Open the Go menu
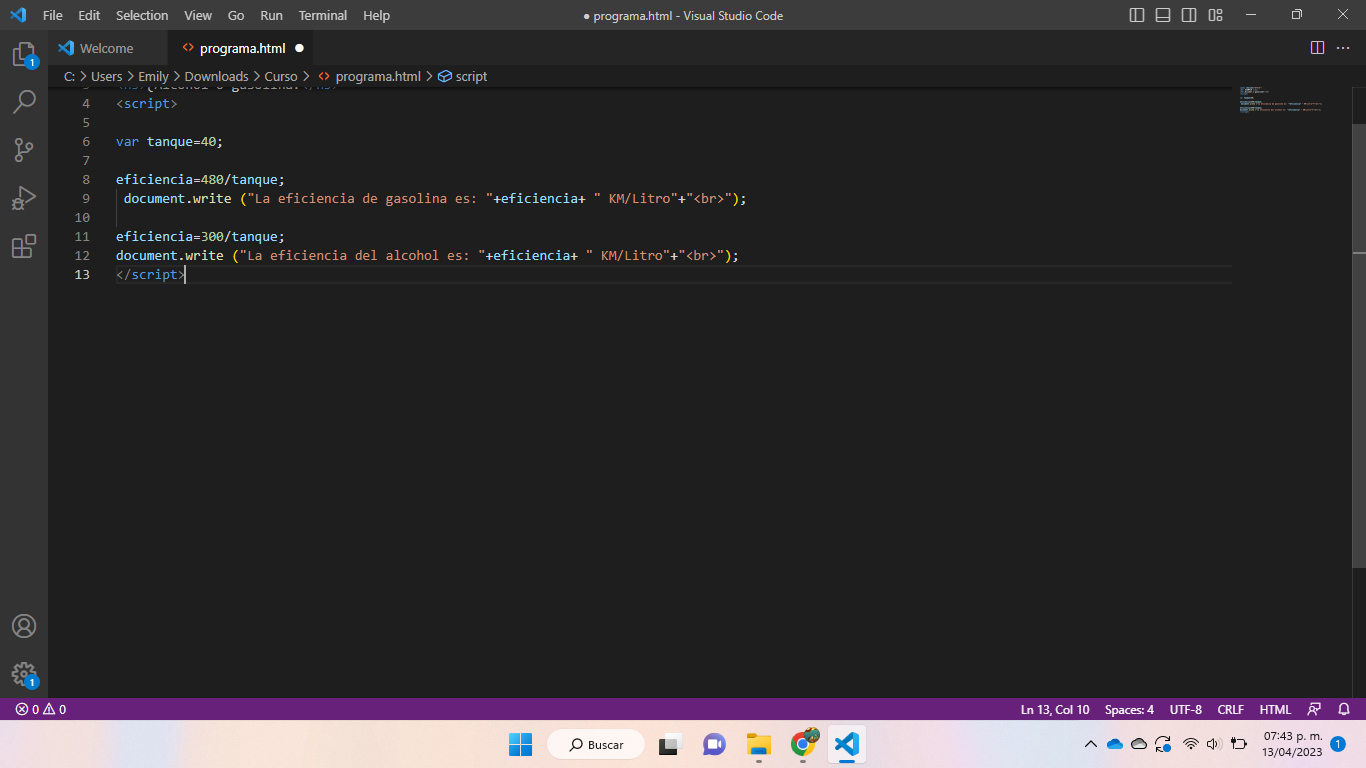 click(x=236, y=15)
